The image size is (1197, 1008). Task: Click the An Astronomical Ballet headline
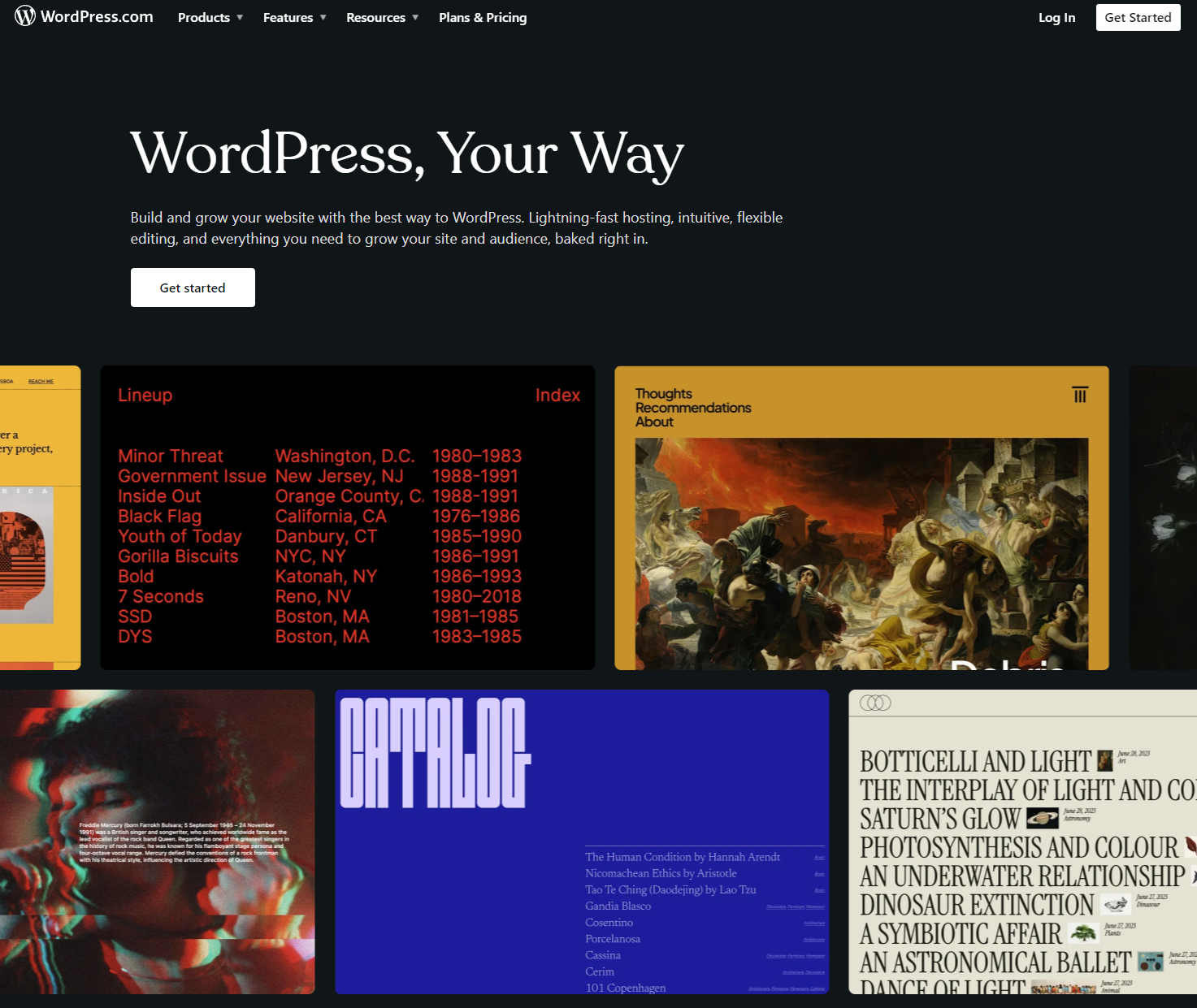click(995, 963)
